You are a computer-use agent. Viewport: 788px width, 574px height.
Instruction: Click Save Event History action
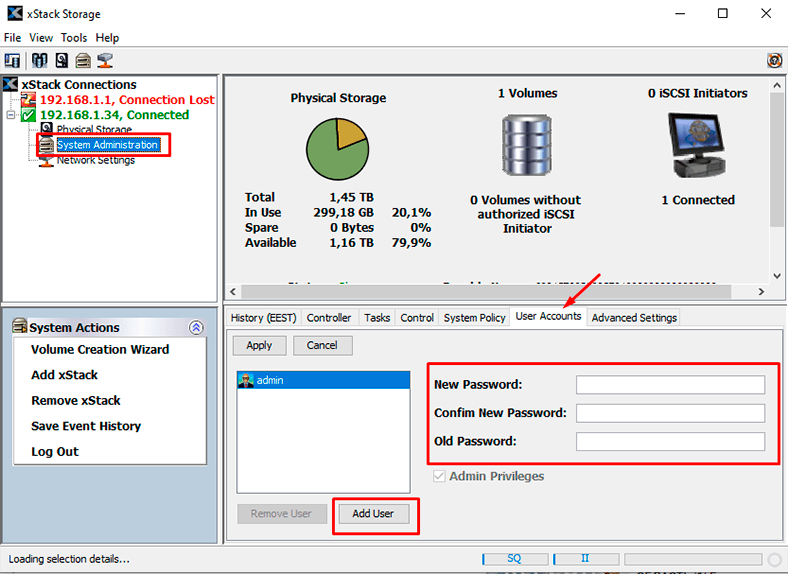(86, 426)
